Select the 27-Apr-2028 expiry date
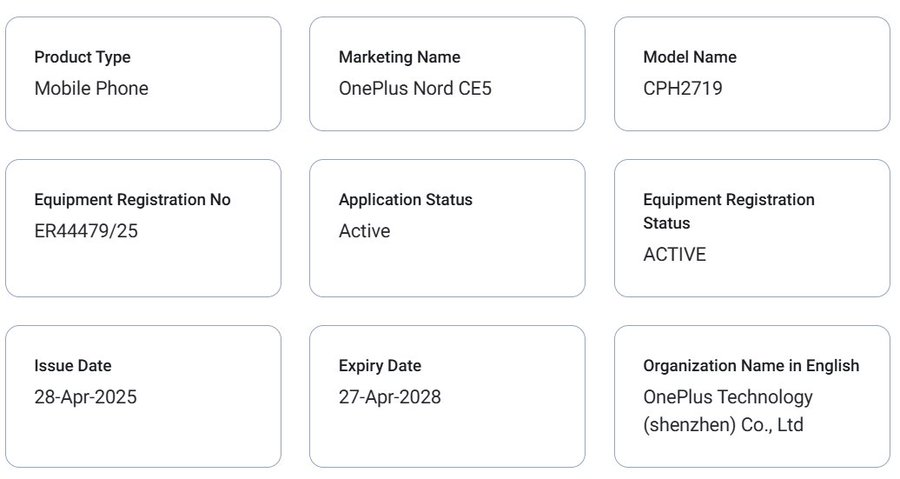This screenshot has width=900, height=479. pyautogui.click(x=390, y=397)
